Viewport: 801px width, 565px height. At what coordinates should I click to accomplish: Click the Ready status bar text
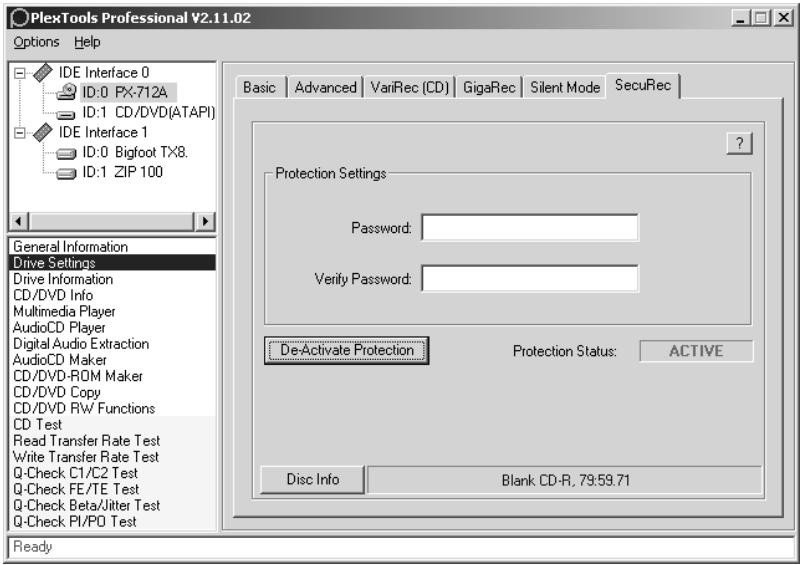33,547
